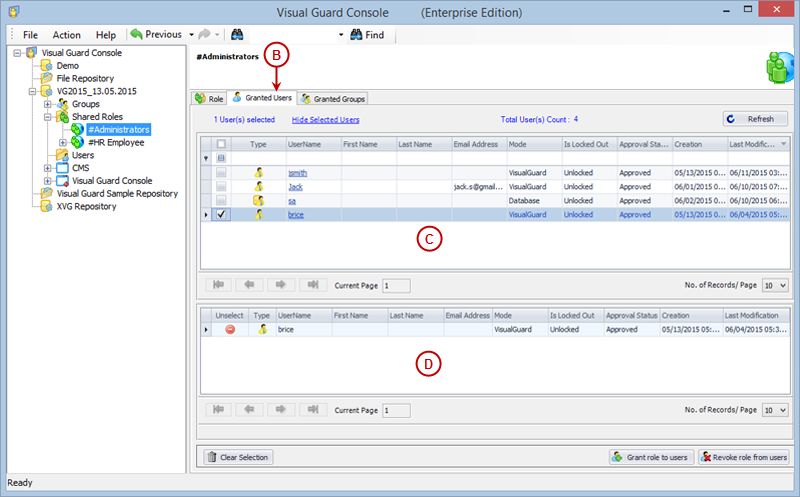This screenshot has height=497, width=800.
Task: Click the database user icon for sa
Action: pyautogui.click(x=259, y=201)
